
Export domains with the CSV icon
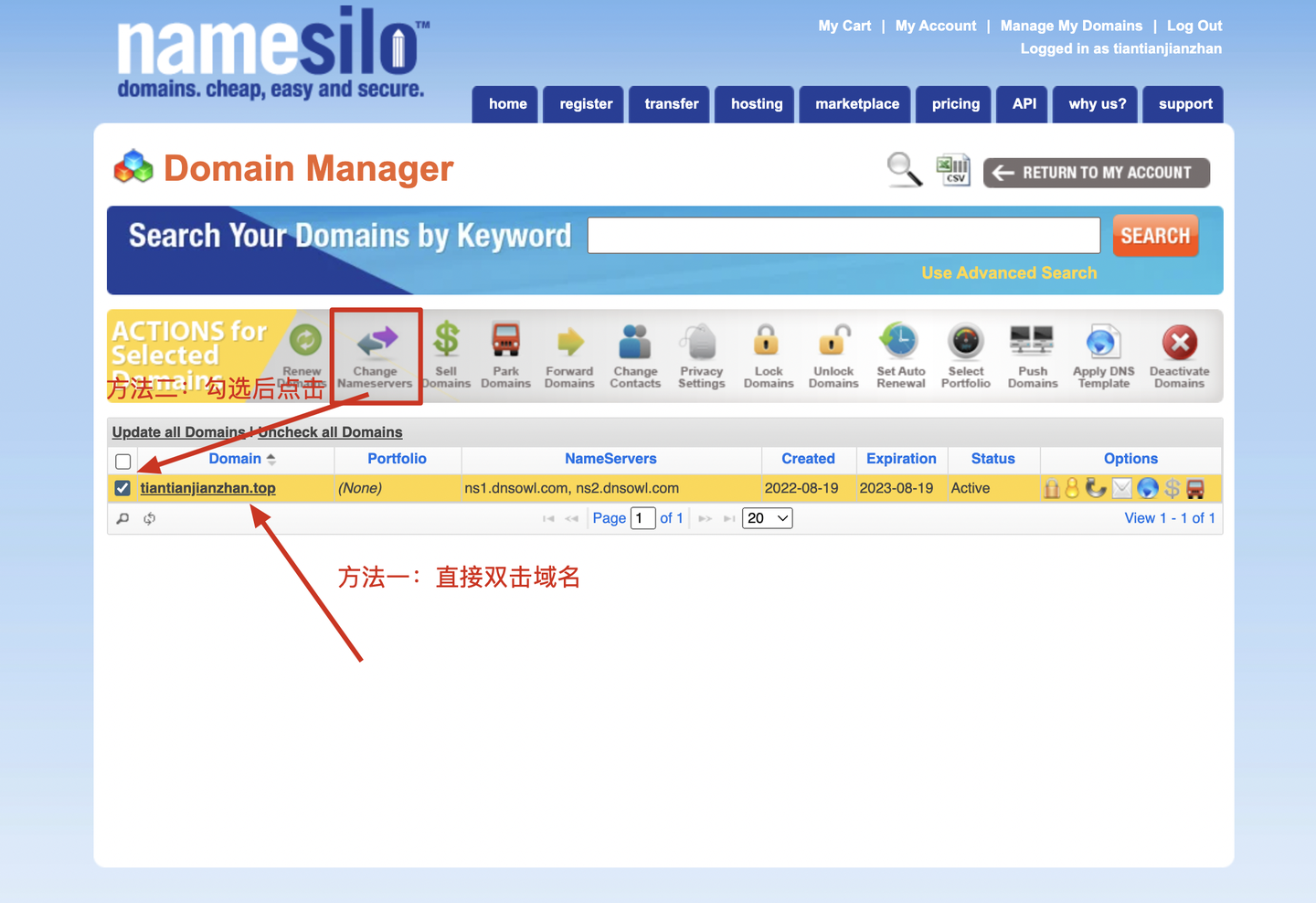tap(953, 170)
